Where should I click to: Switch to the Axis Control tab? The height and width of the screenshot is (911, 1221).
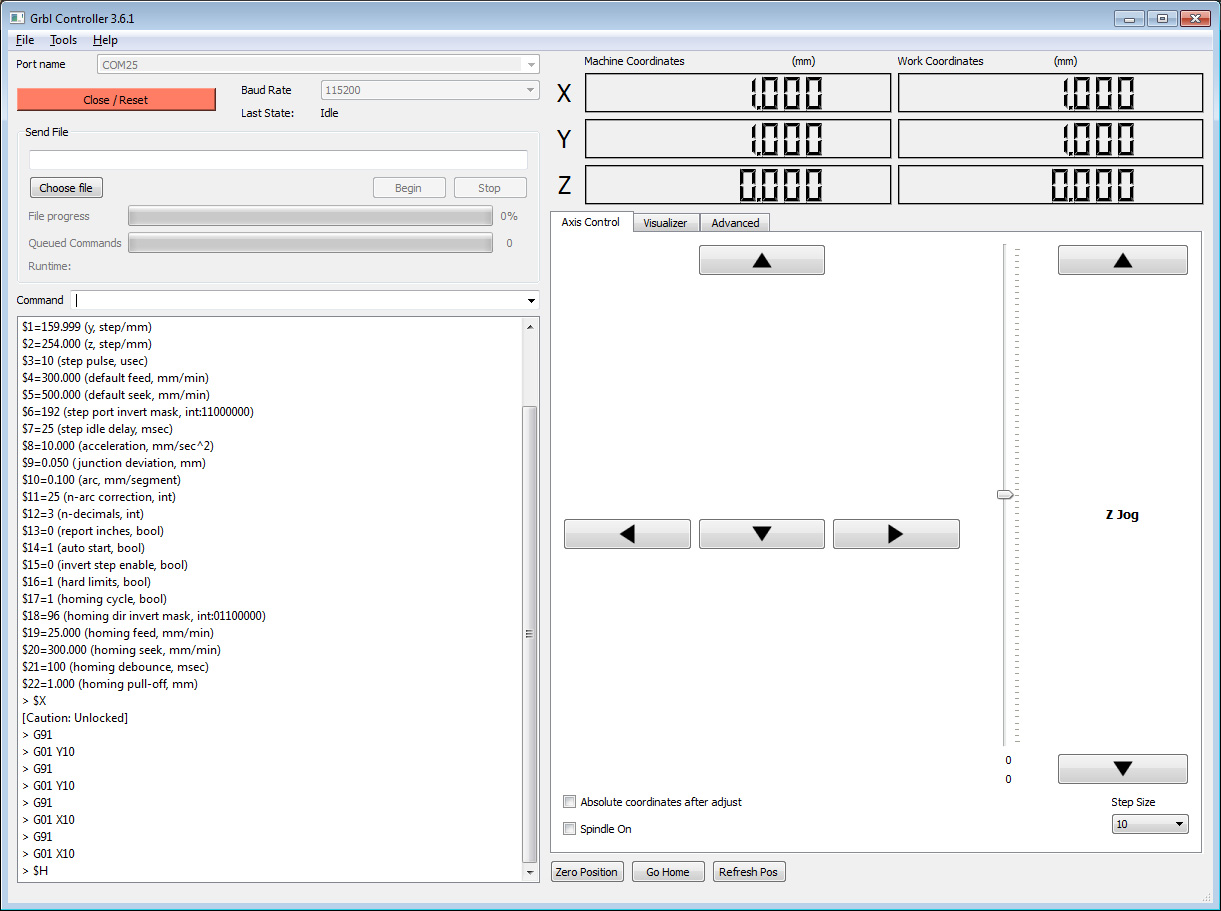pos(590,222)
